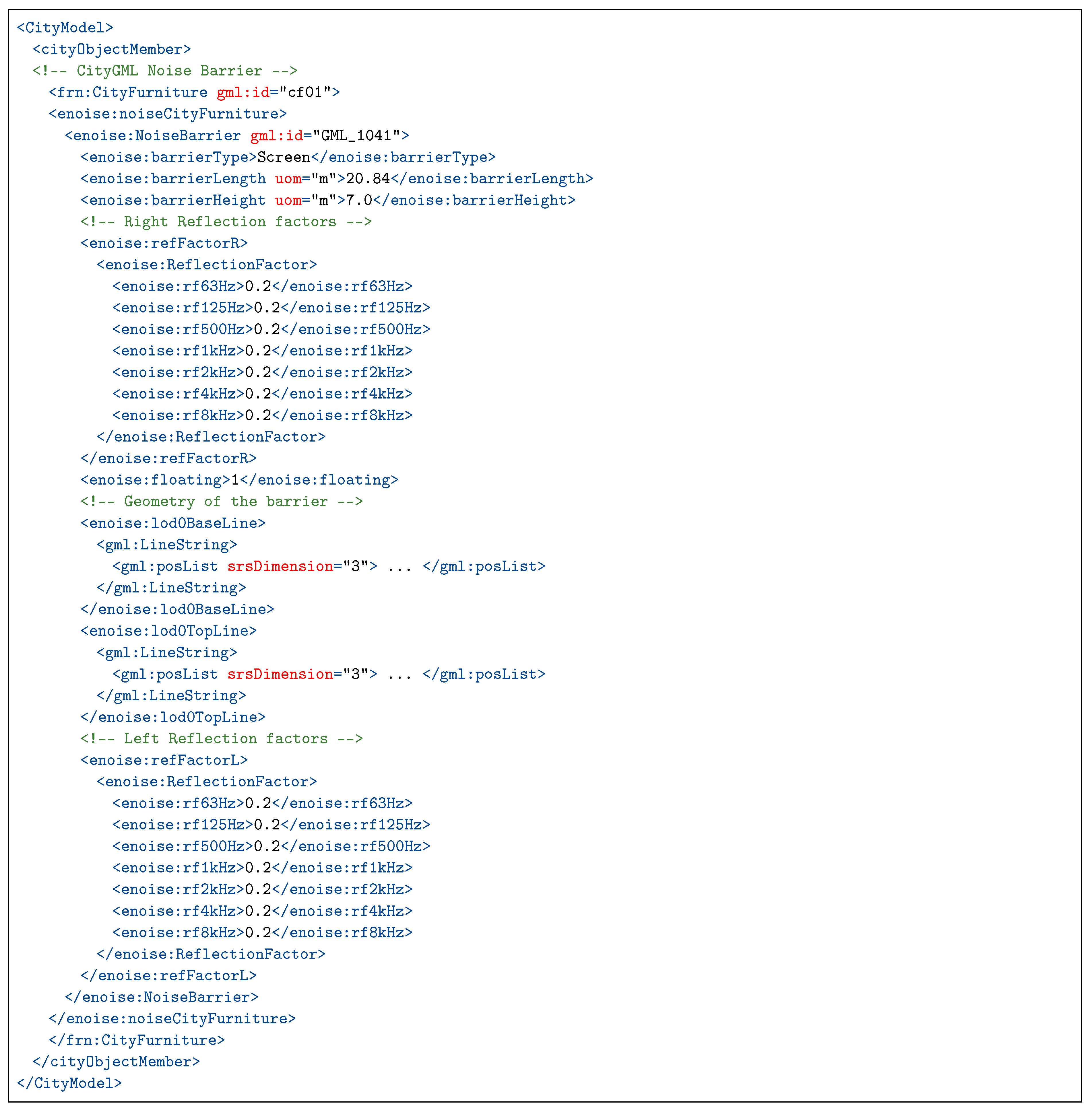The height and width of the screenshot is (1108, 1092).
Task: Click the enoise:floating element line
Action: pyautogui.click(x=239, y=480)
